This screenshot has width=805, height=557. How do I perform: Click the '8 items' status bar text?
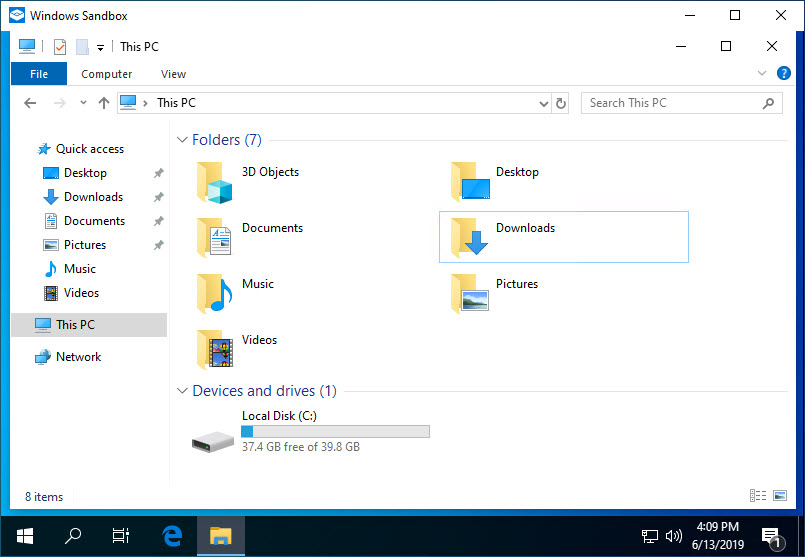[44, 497]
